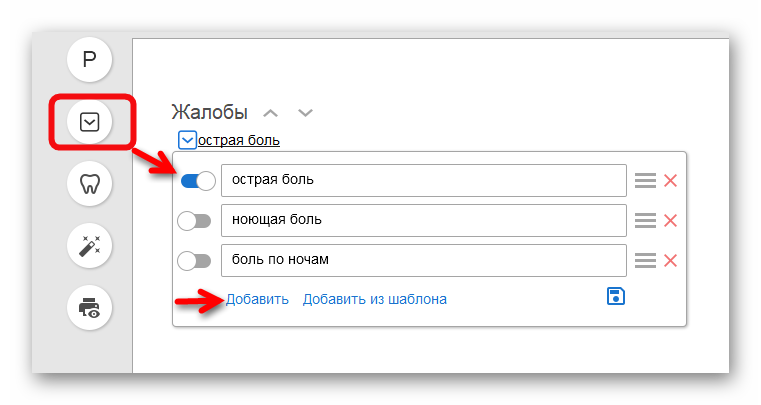Move Жалобы section up with the up chevron

[x=270, y=113]
